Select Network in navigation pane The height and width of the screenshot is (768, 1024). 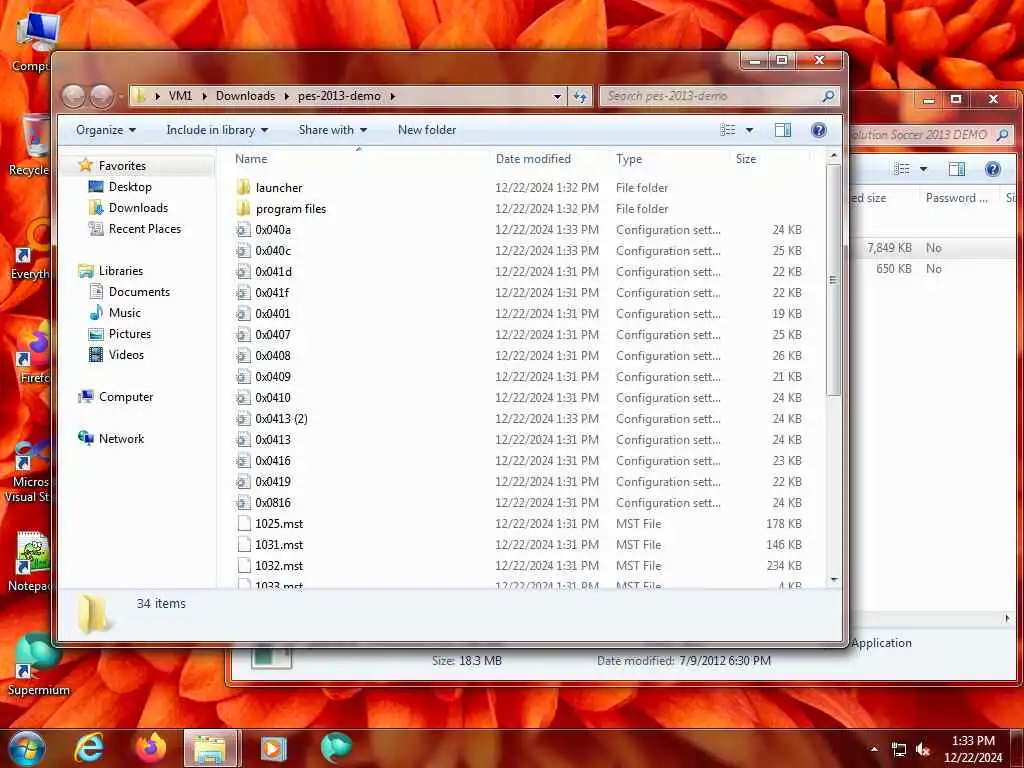pyautogui.click(x=121, y=438)
